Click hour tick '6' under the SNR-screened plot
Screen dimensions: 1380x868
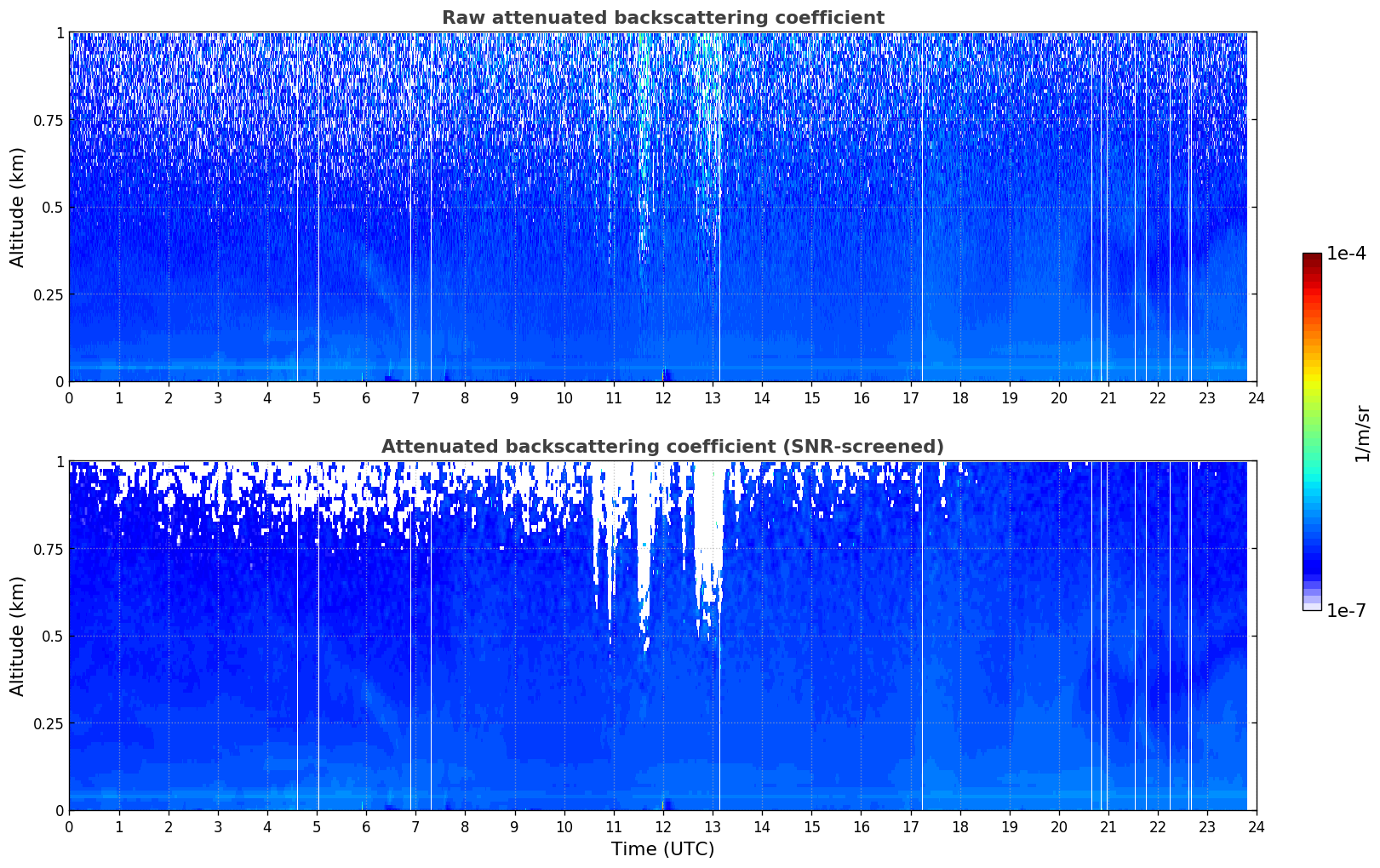[x=366, y=826]
